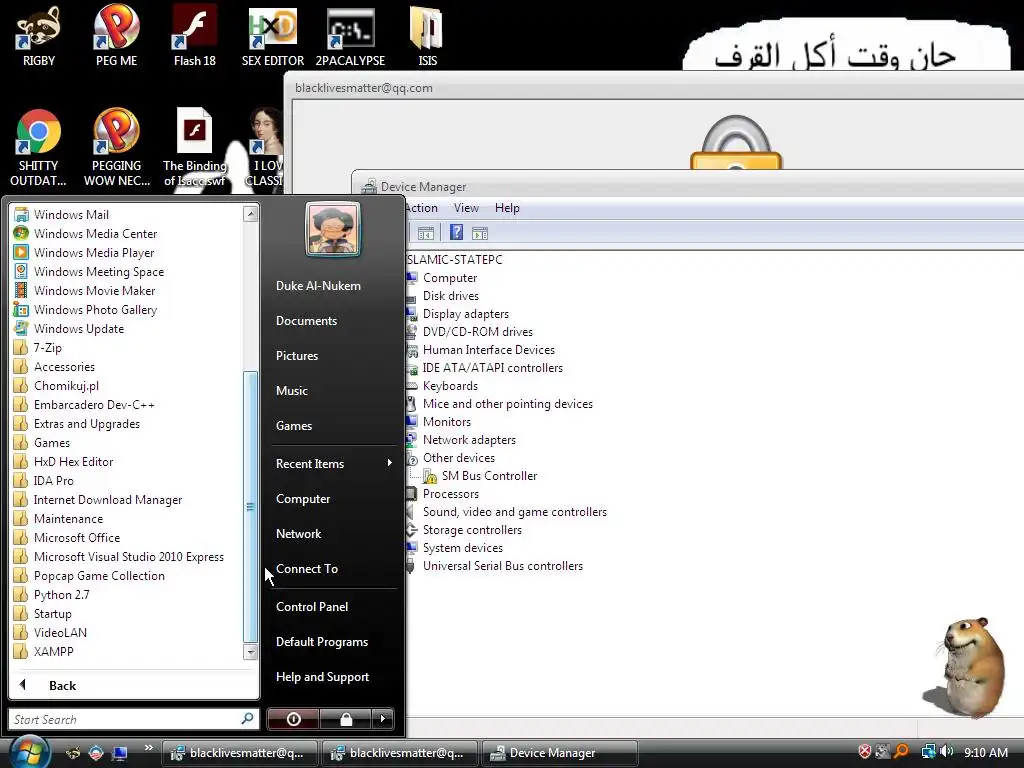Open Duke Al-Nukem user folder
This screenshot has height=768, width=1024.
318,285
